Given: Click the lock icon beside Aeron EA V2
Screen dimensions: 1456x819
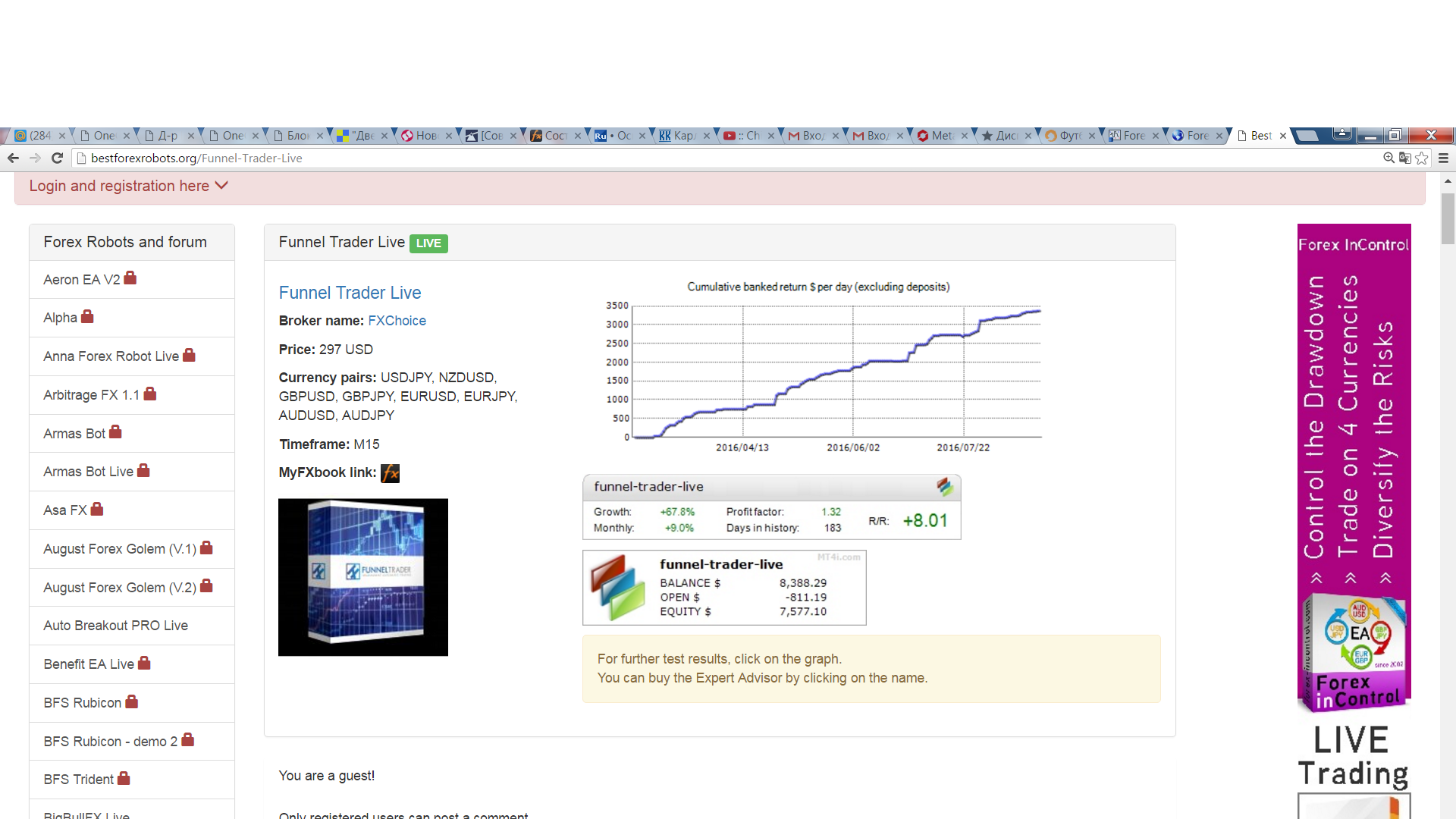Looking at the screenshot, I should pos(130,278).
